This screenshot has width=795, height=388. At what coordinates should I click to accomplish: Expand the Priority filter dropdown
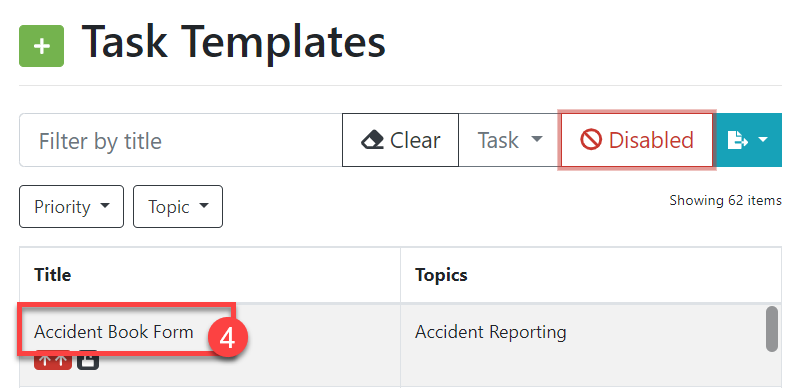[x=71, y=206]
